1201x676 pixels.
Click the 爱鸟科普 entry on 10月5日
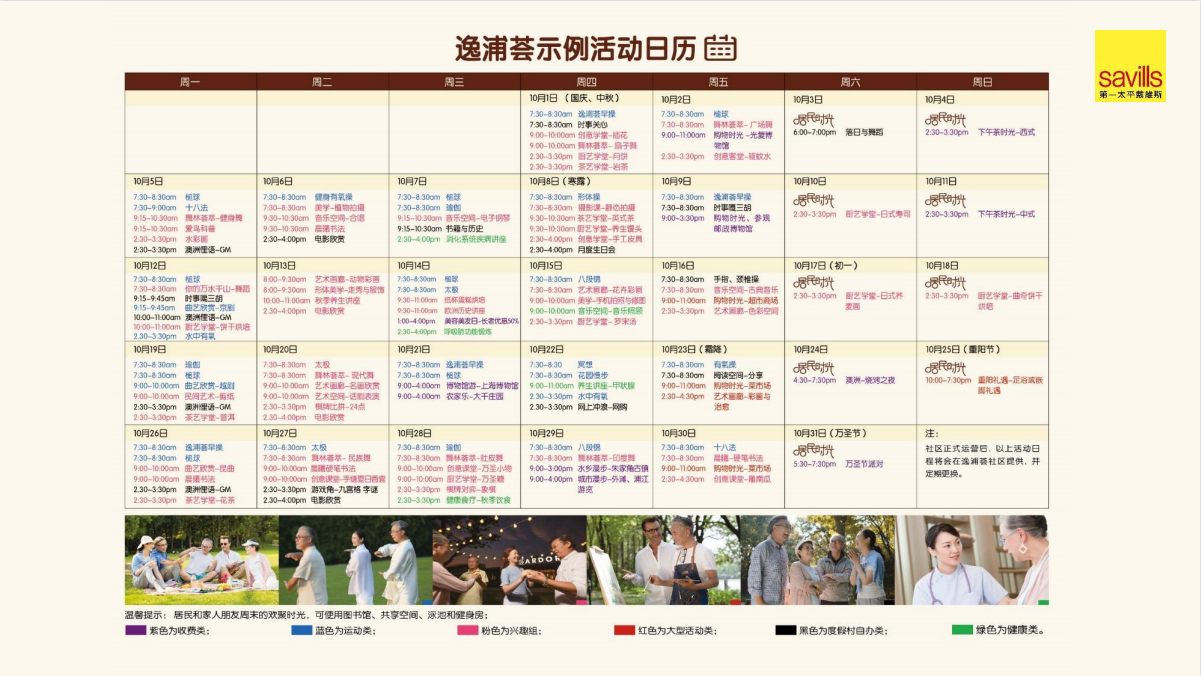coord(199,228)
